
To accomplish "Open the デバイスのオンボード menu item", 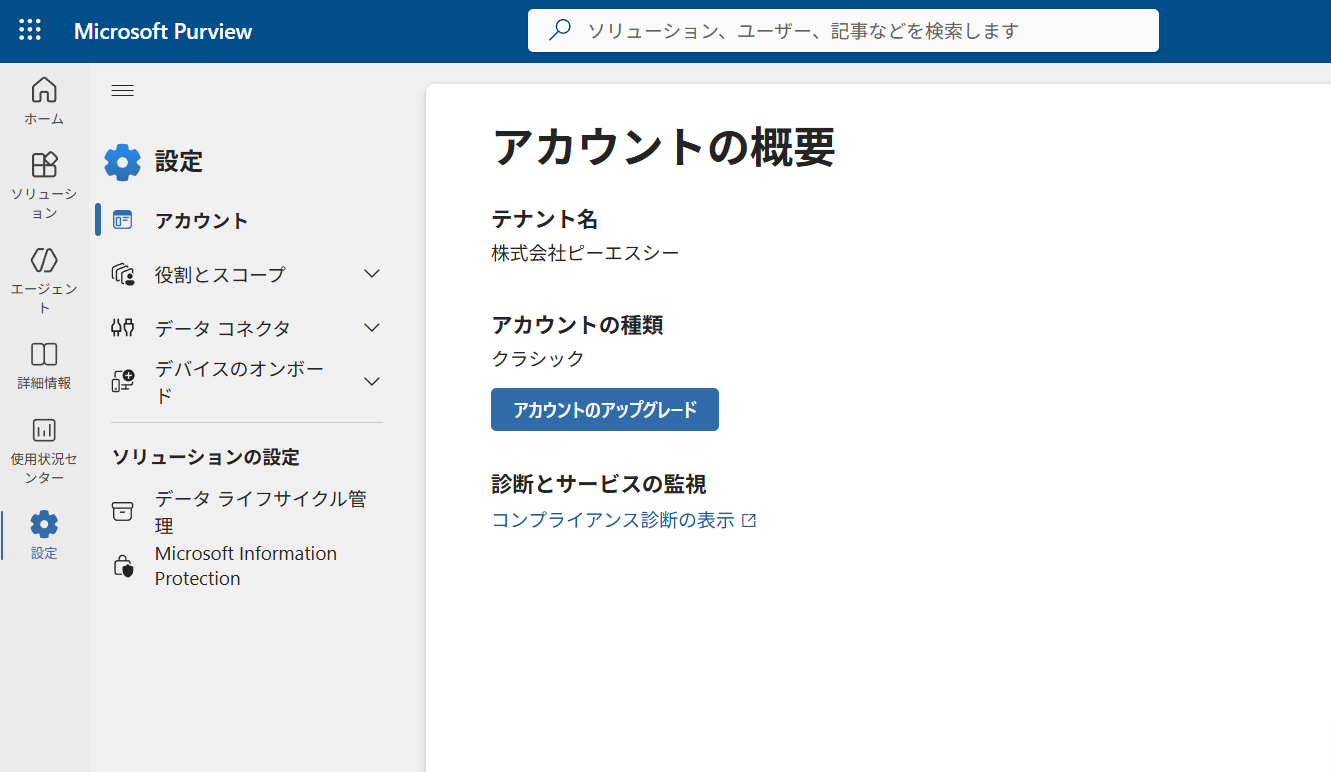I will [241, 382].
